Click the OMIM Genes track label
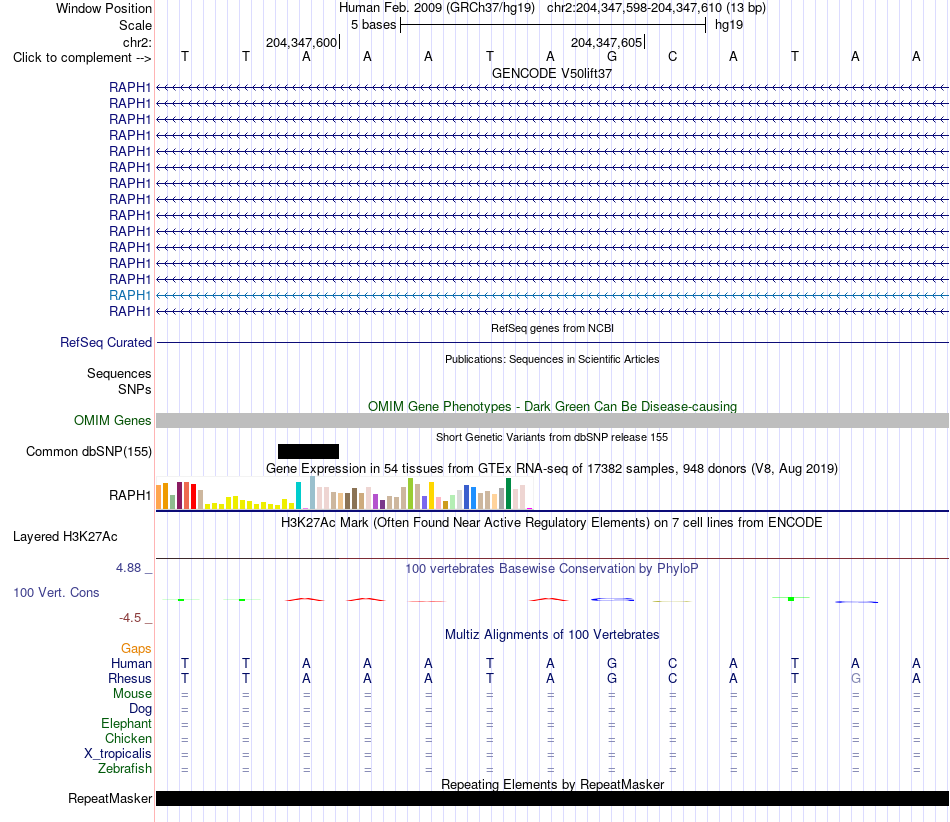The width and height of the screenshot is (950, 822). (113, 420)
